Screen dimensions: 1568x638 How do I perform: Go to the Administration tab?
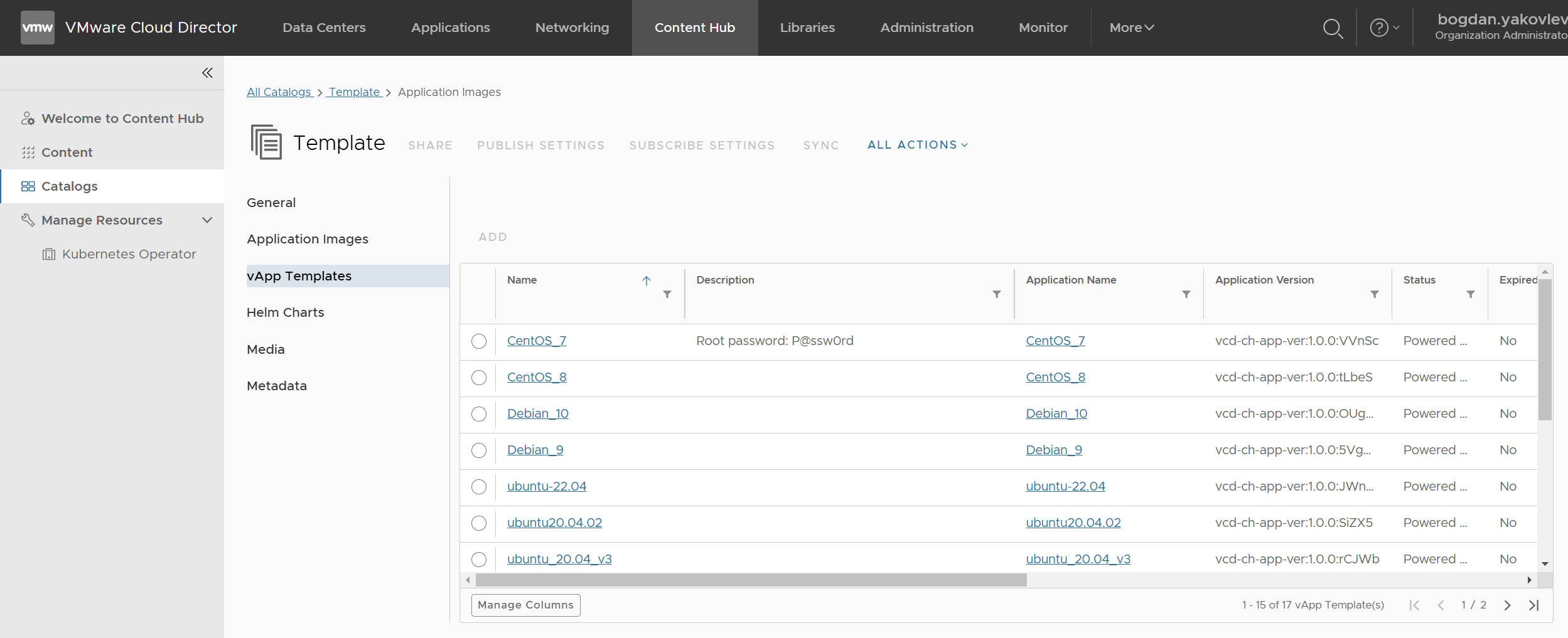point(927,28)
